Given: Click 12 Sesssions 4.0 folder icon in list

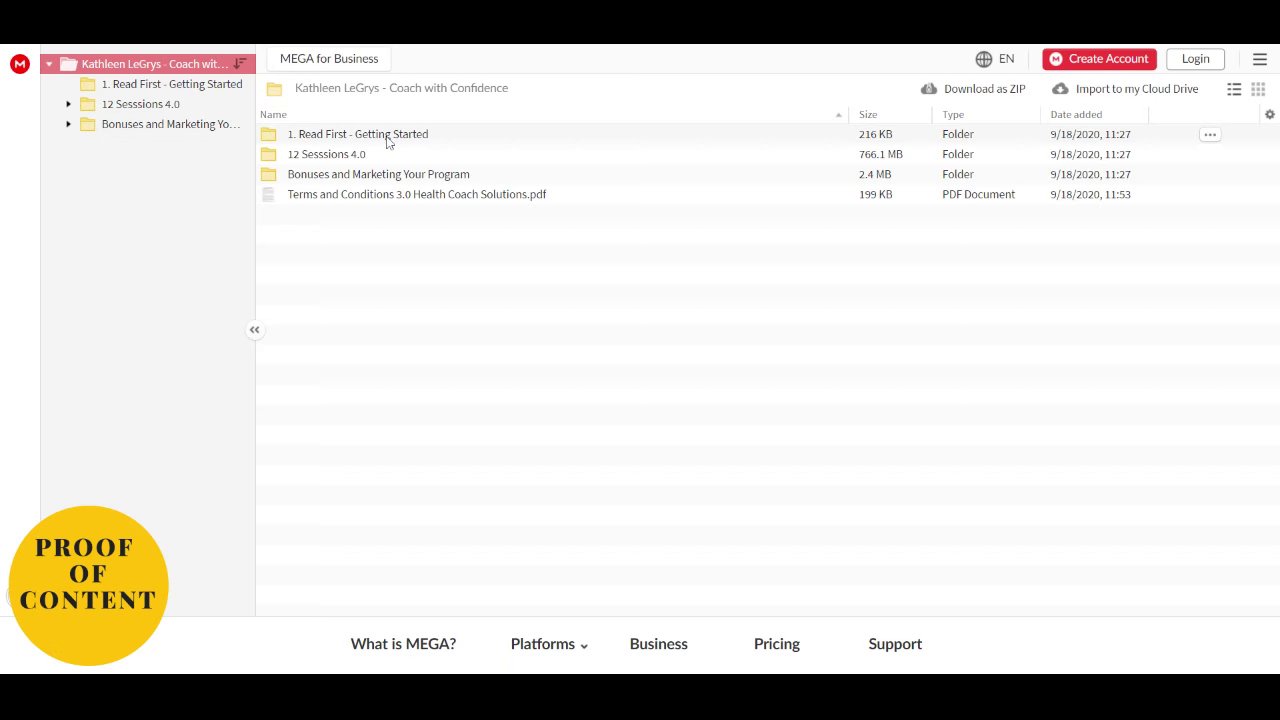Looking at the screenshot, I should coord(268,154).
